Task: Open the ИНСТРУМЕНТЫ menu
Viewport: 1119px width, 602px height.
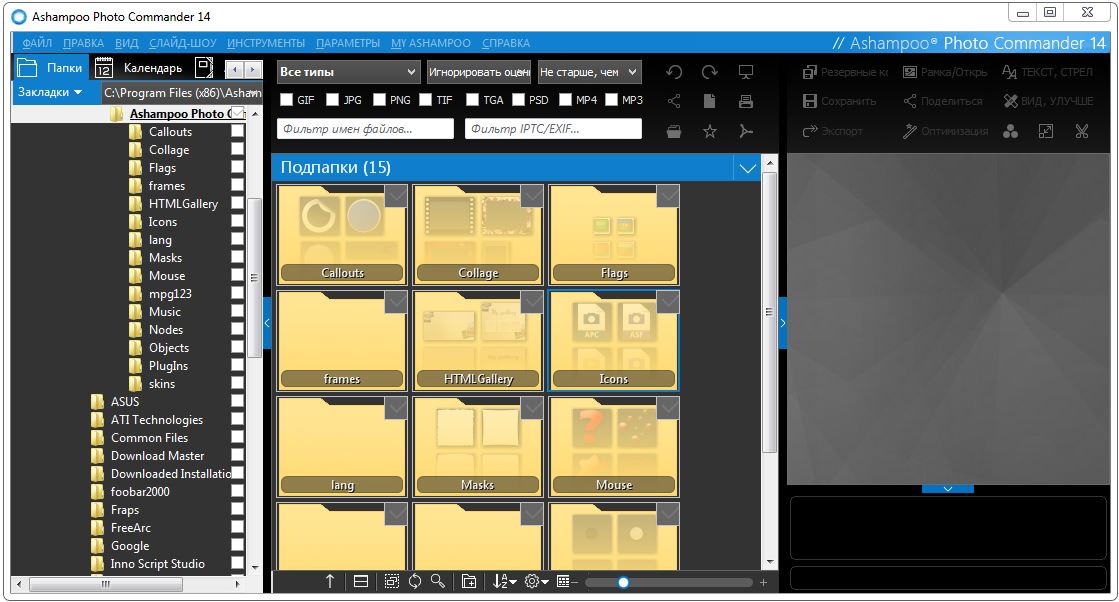Action: coord(265,43)
